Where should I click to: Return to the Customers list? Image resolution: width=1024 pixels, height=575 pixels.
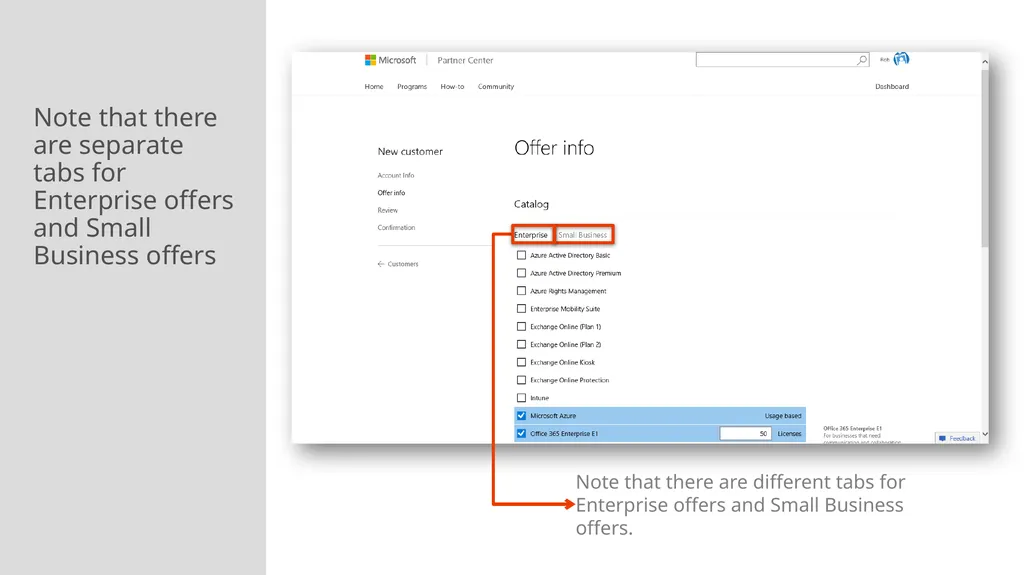coord(403,264)
